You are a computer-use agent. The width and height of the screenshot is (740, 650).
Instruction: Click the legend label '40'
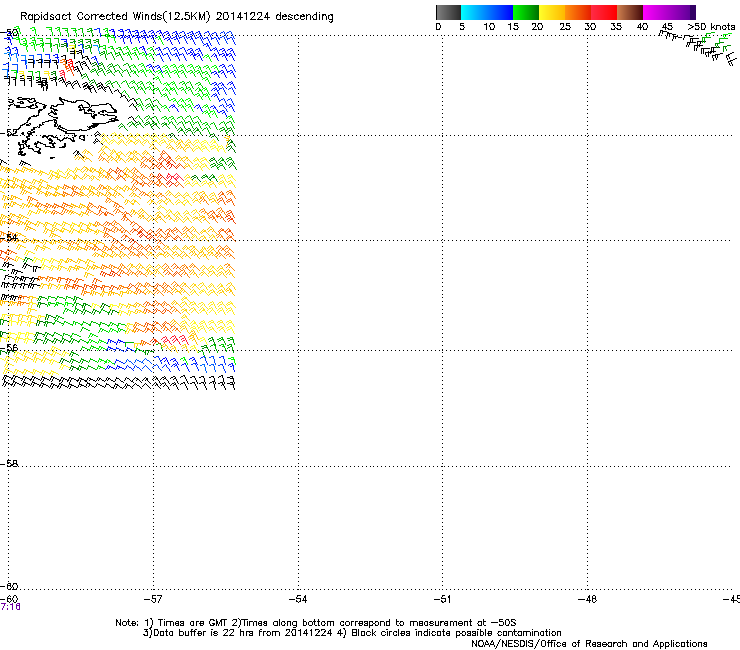(642, 26)
